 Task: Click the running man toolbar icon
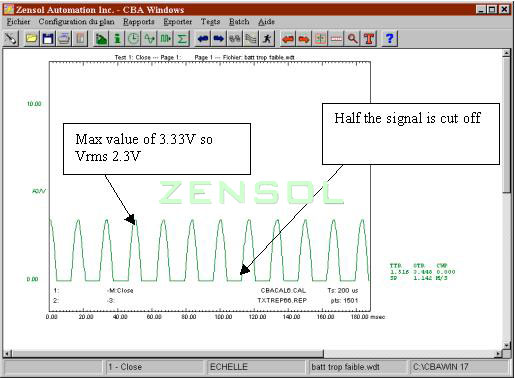pos(267,39)
